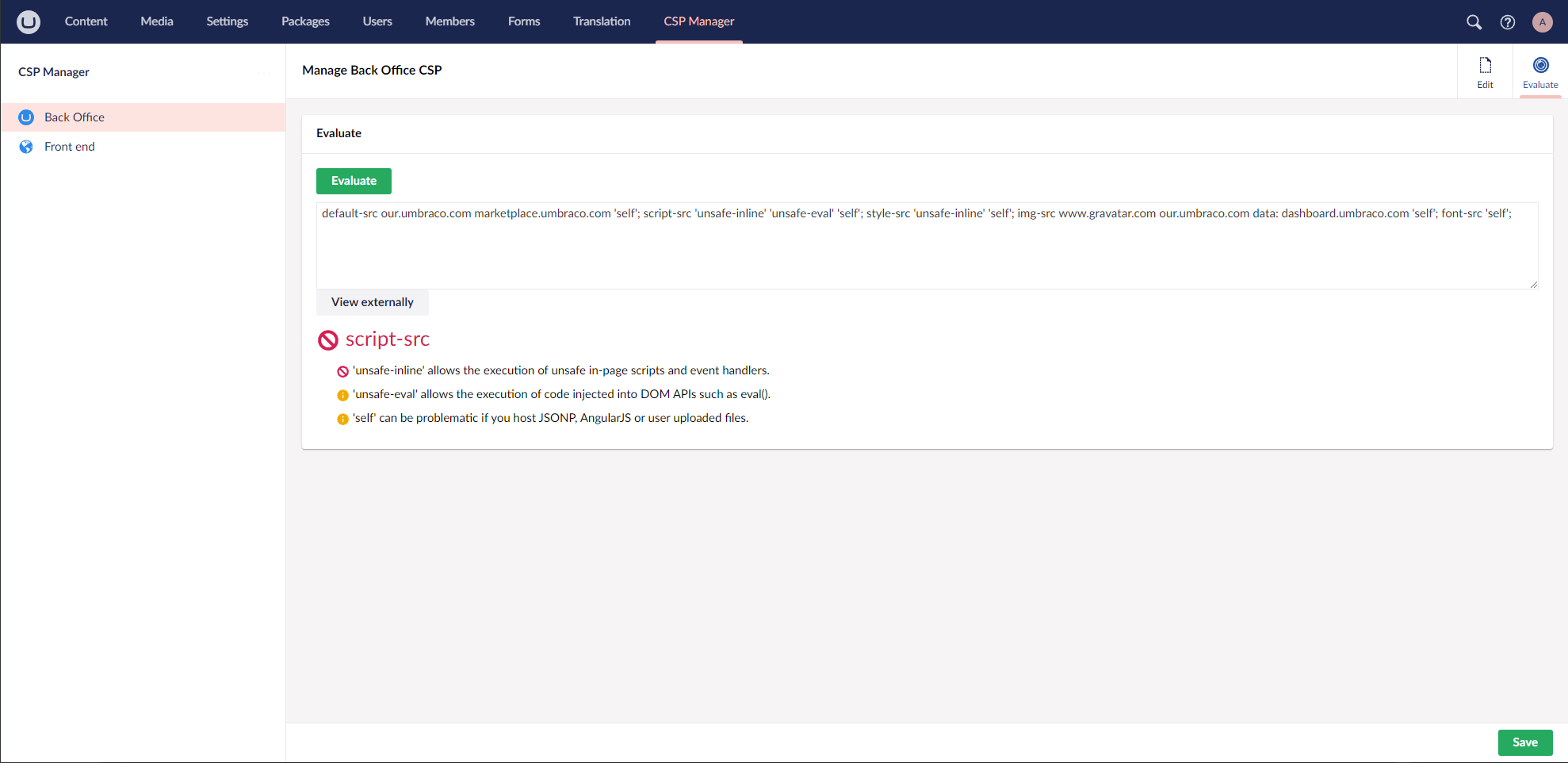Click inside the CSP policy text area

(x=927, y=246)
